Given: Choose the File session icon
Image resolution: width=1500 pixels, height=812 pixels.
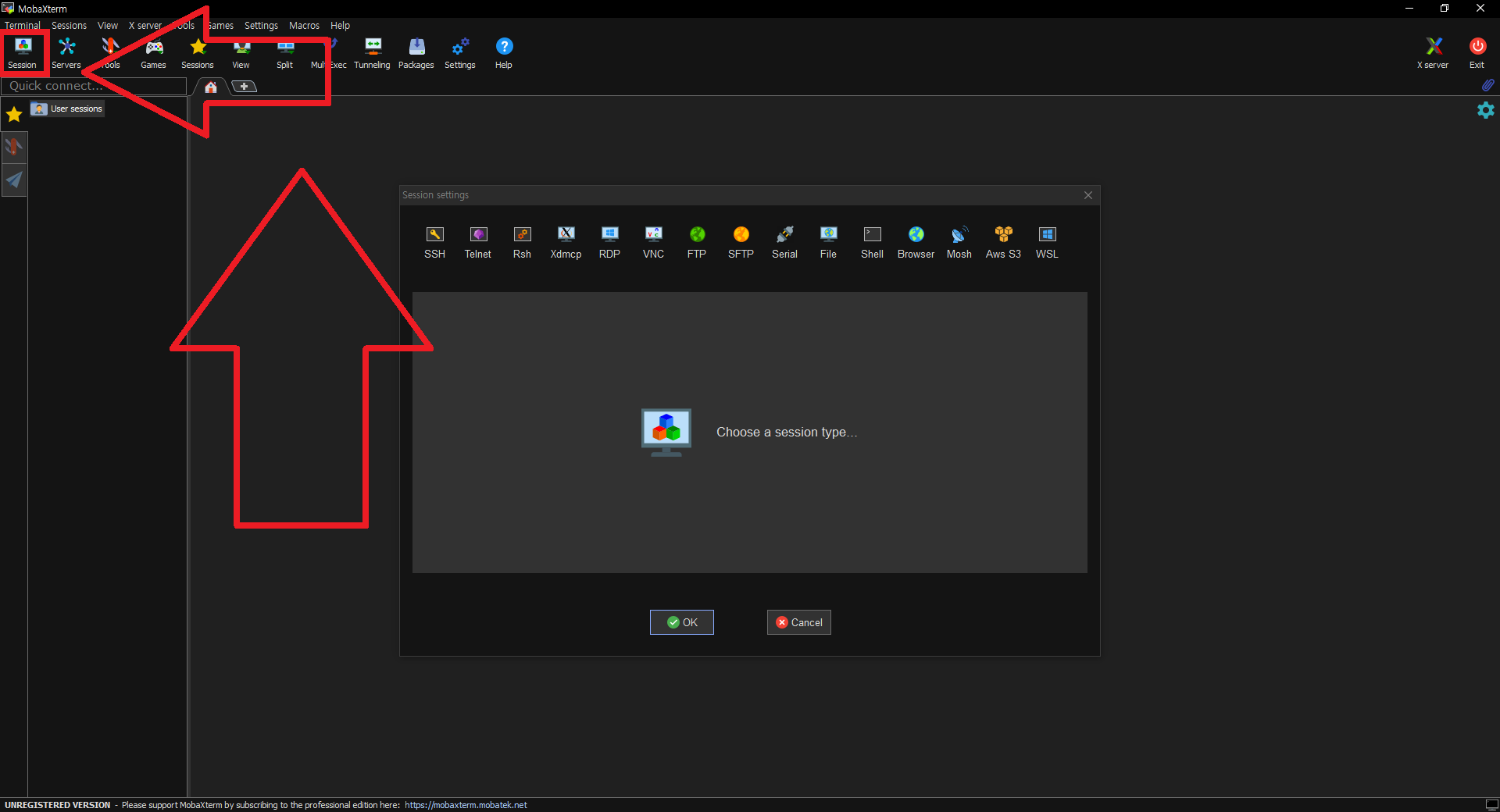Looking at the screenshot, I should pyautogui.click(x=828, y=243).
